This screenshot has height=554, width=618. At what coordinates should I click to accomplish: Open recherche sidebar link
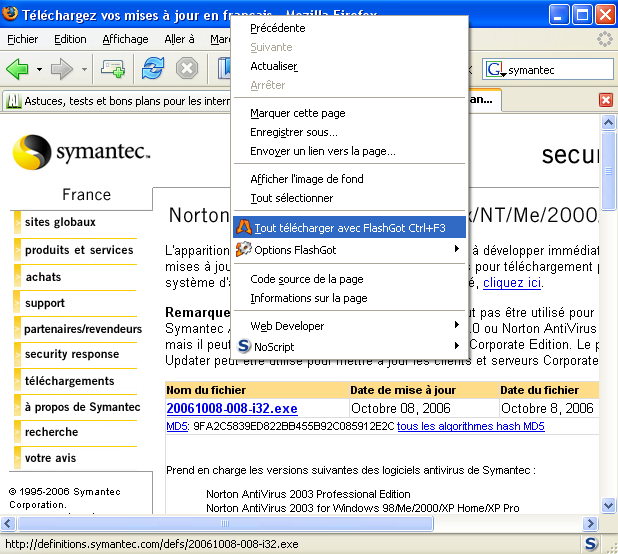[51, 432]
